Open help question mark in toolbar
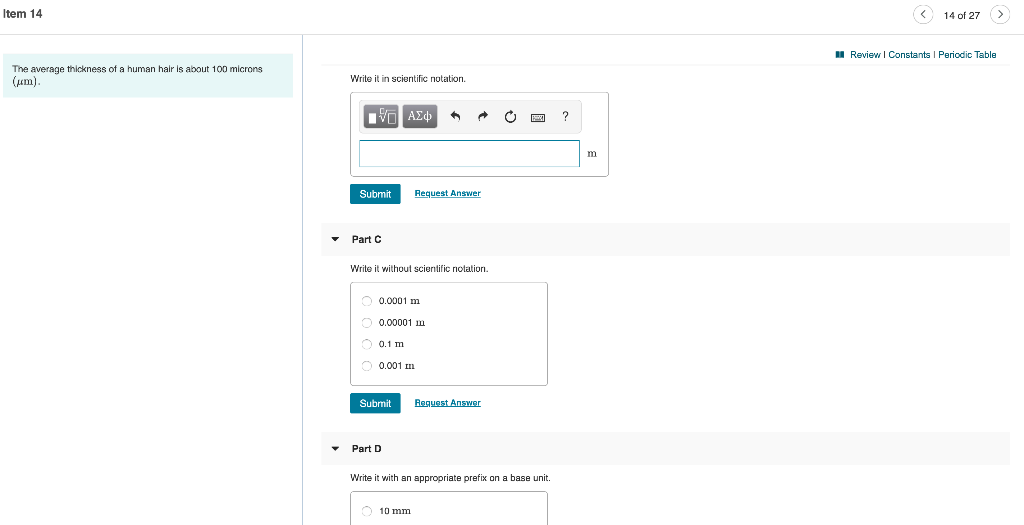The image size is (1024, 525). point(565,116)
